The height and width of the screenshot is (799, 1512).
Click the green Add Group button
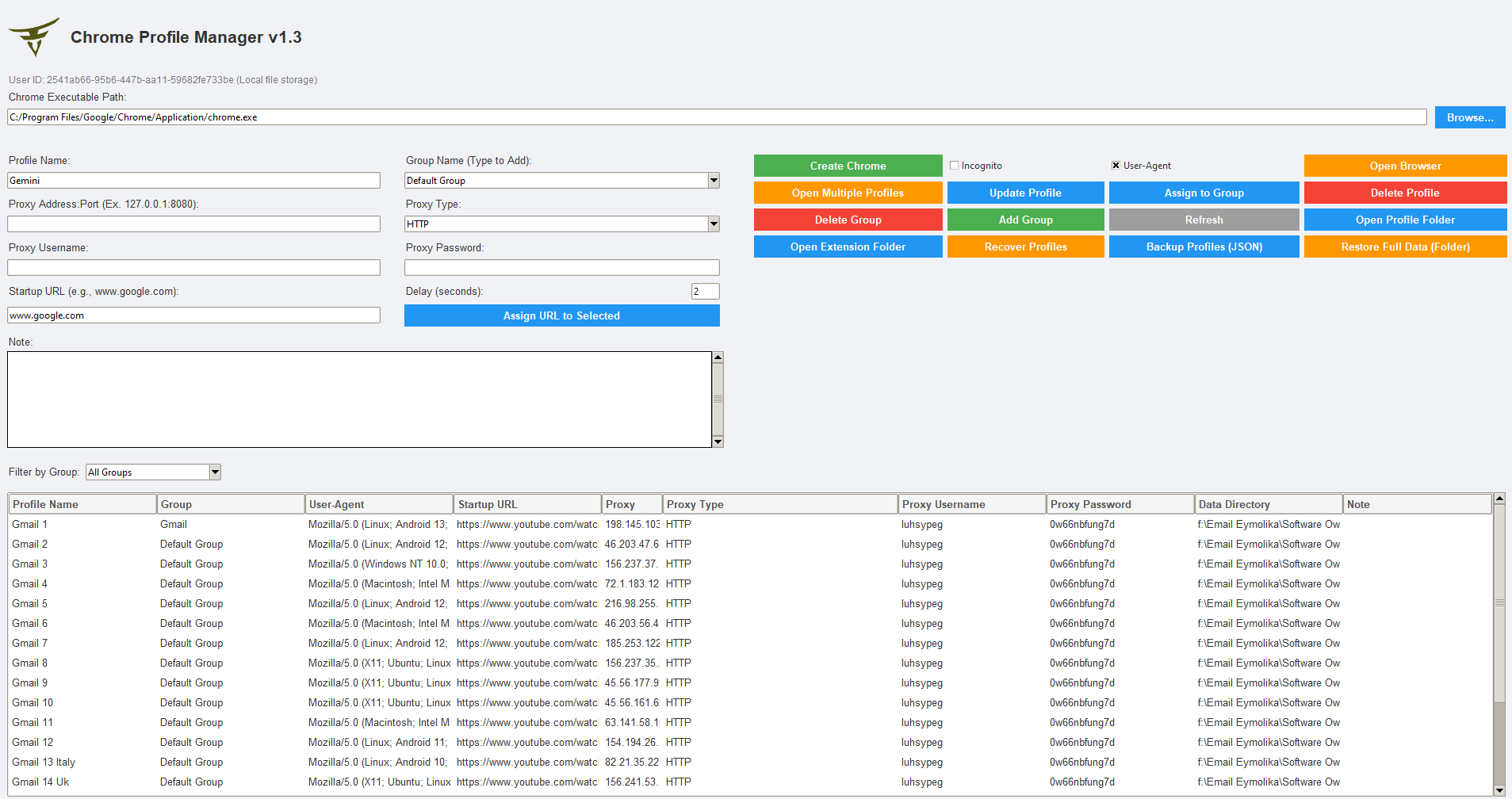1025,220
